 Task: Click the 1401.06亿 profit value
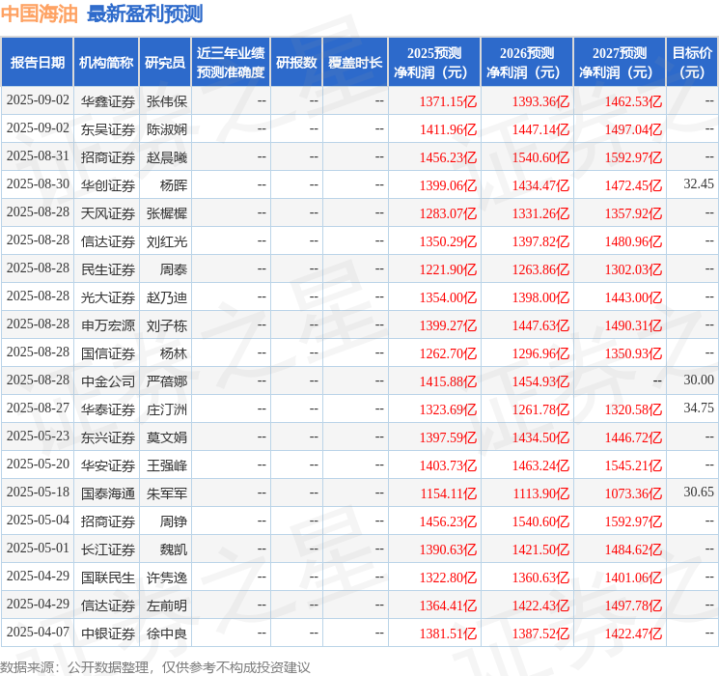coord(633,577)
